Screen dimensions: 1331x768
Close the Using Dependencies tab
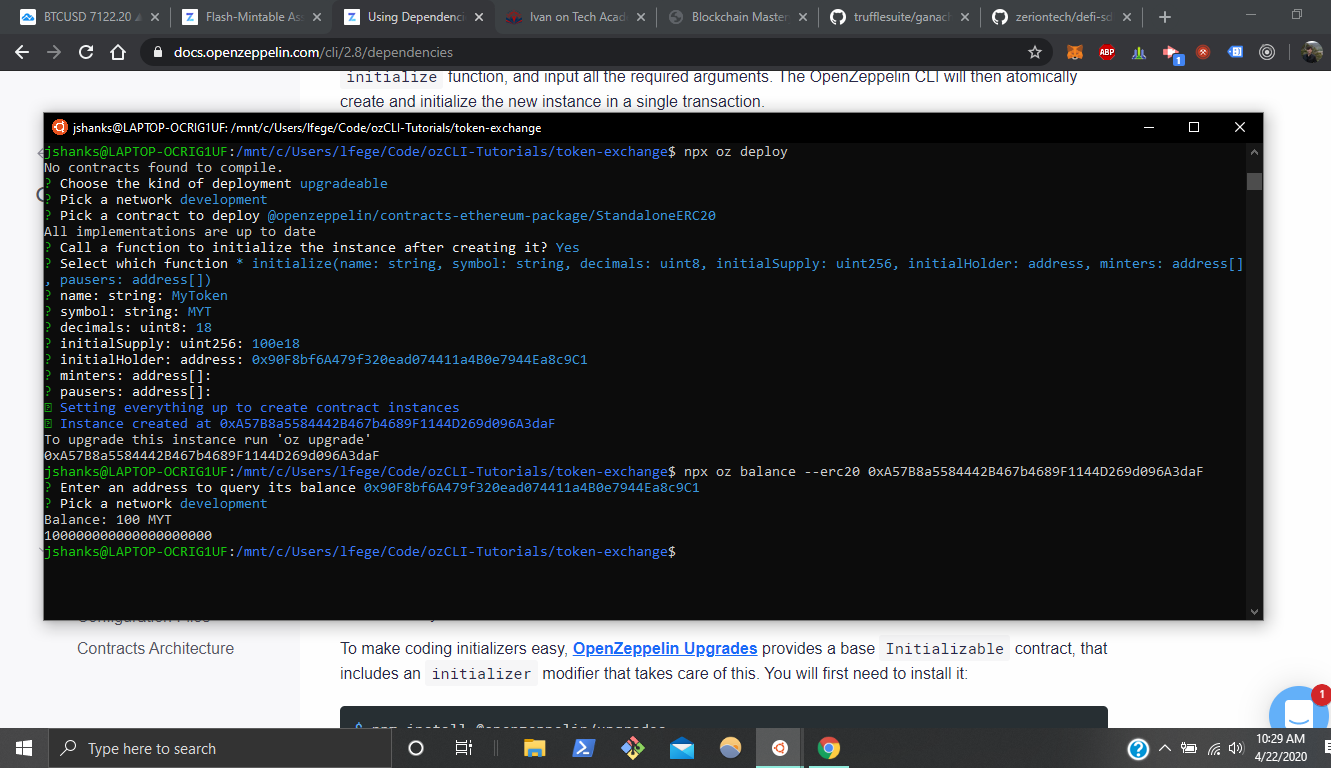[479, 17]
